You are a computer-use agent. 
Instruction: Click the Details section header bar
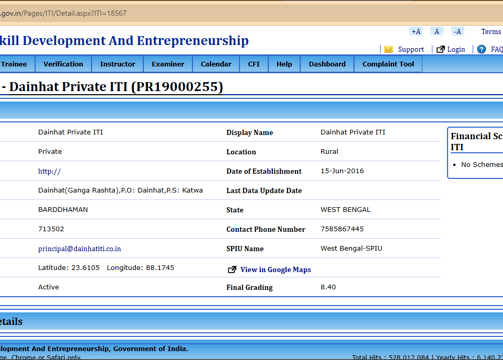tap(251, 322)
